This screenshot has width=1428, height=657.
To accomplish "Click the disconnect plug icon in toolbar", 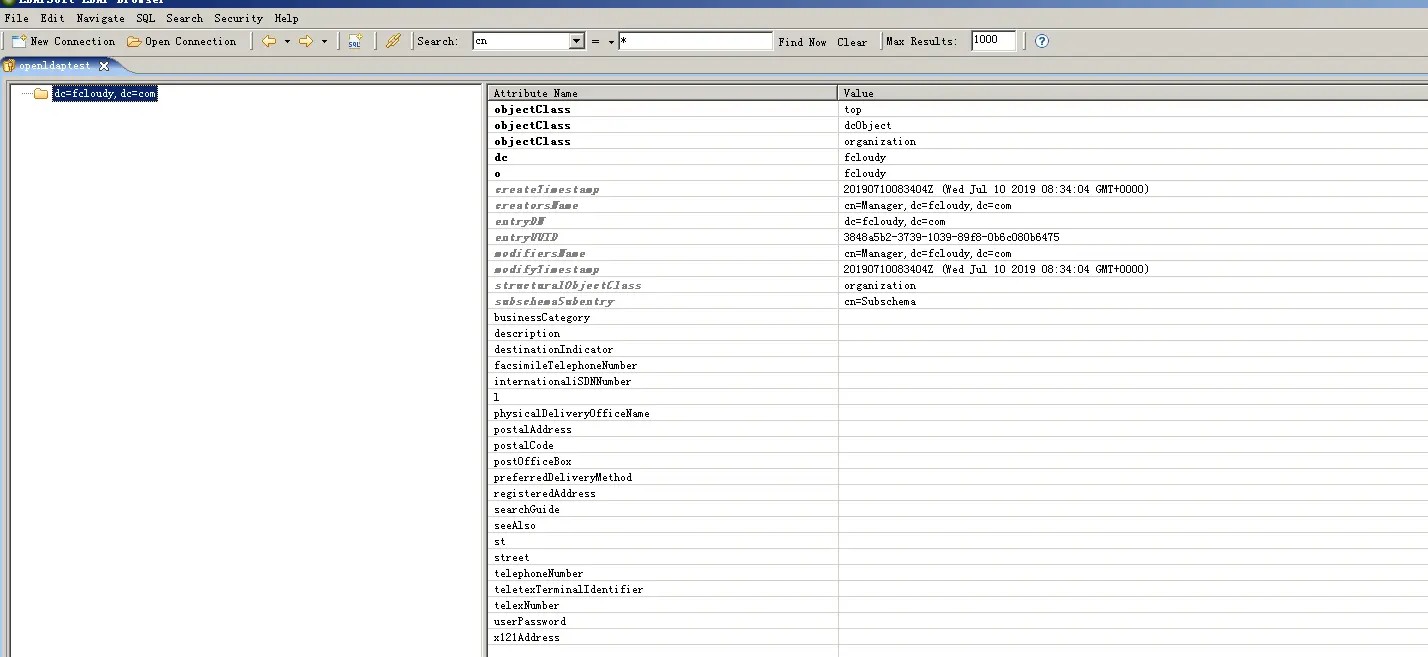I will pos(393,41).
